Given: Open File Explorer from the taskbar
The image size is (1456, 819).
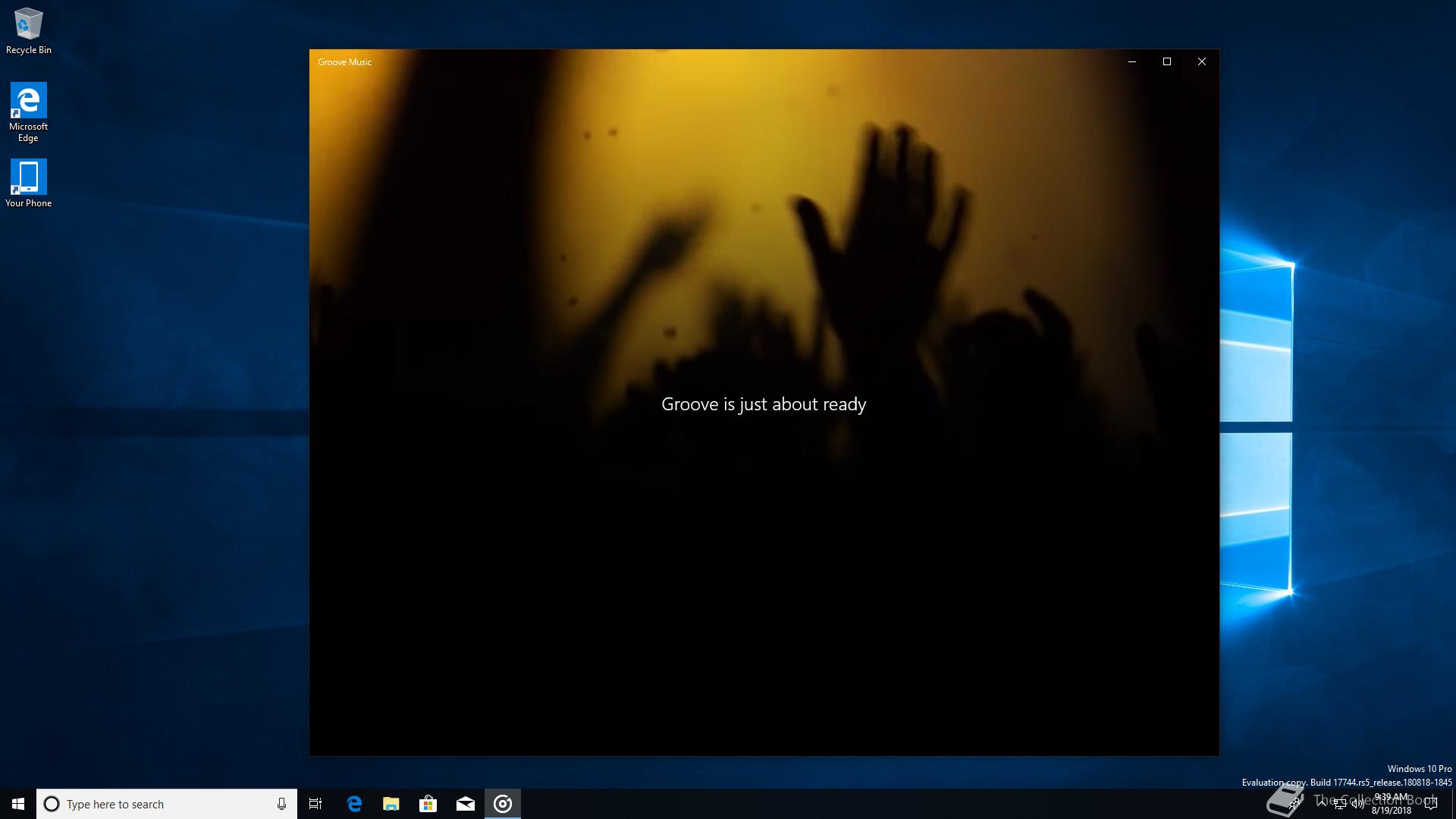Looking at the screenshot, I should (x=391, y=804).
